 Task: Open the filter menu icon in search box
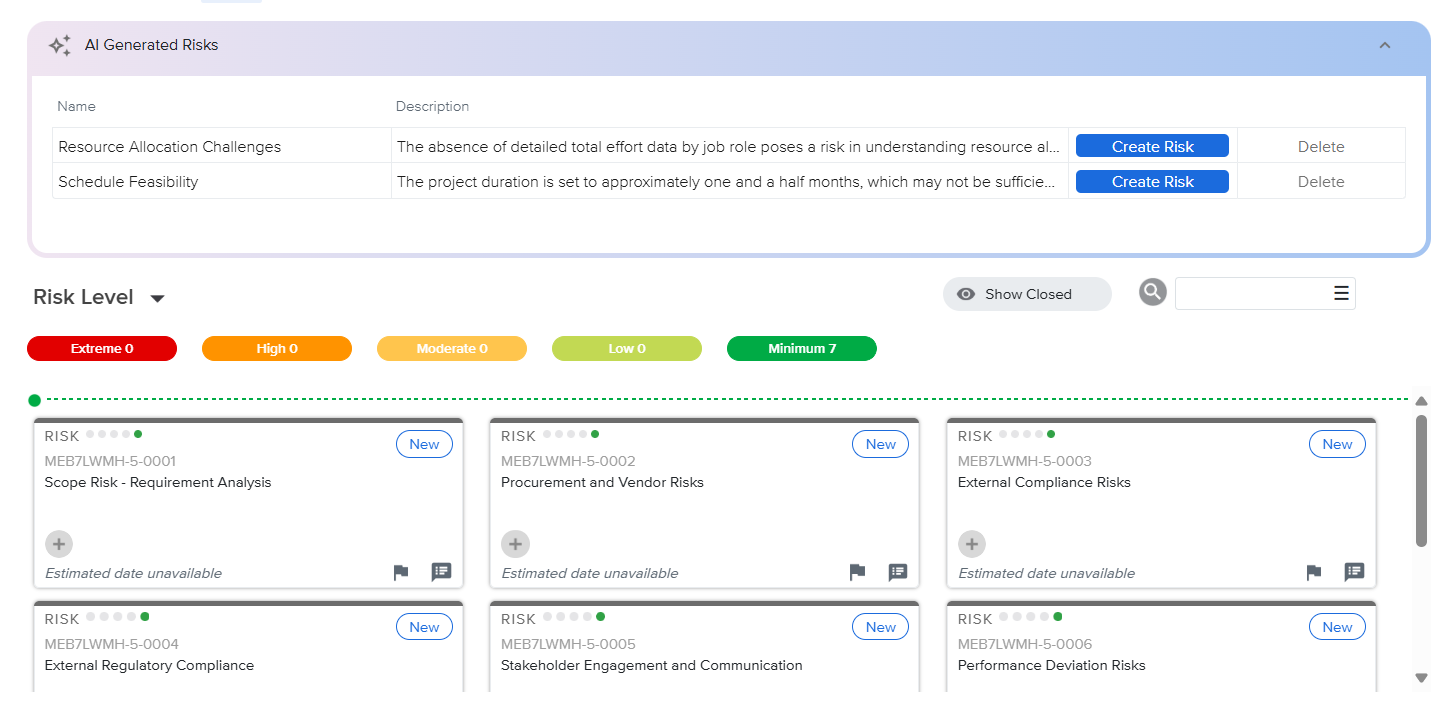1341,293
